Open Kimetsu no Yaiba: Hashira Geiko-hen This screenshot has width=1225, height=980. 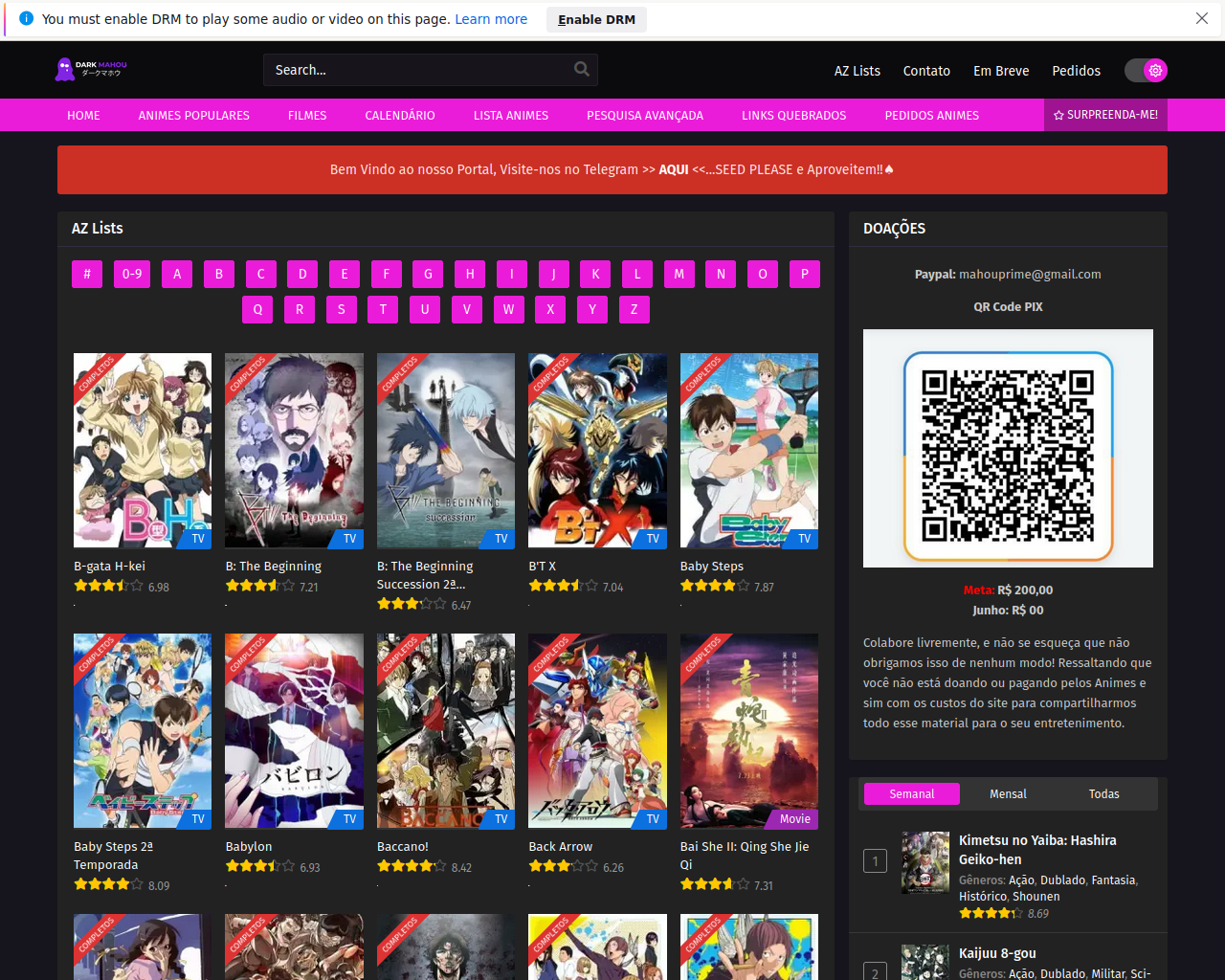click(x=1037, y=850)
